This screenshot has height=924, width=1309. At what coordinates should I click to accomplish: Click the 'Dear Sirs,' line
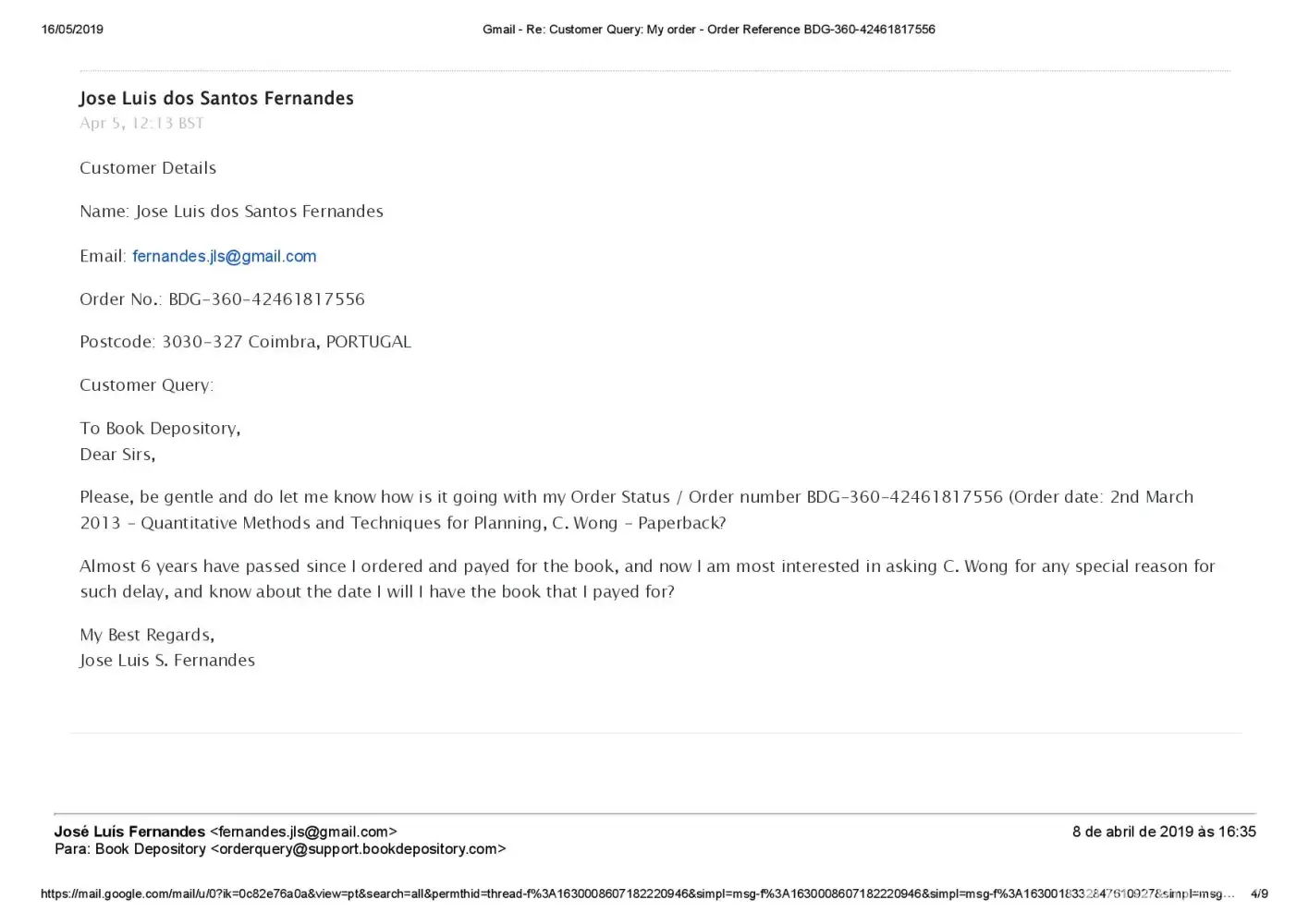coord(117,454)
